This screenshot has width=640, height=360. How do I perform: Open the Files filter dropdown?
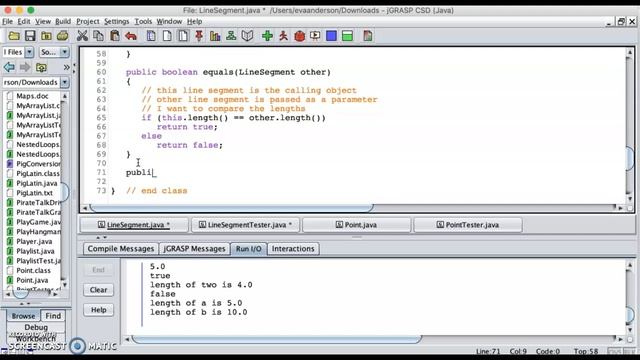tap(29, 52)
